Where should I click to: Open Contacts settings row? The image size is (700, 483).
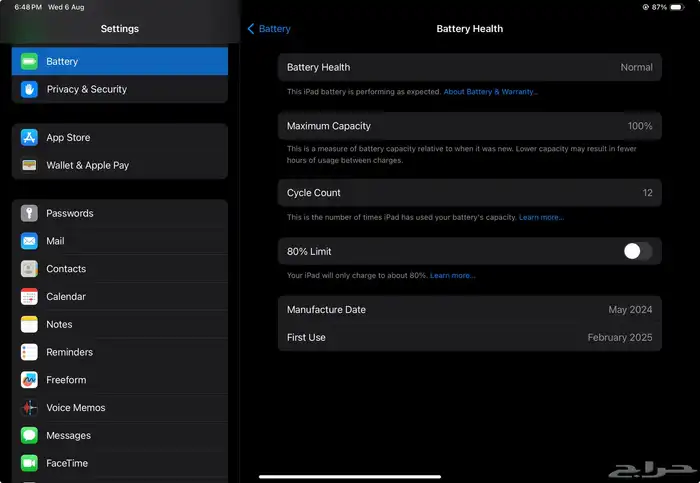click(120, 269)
